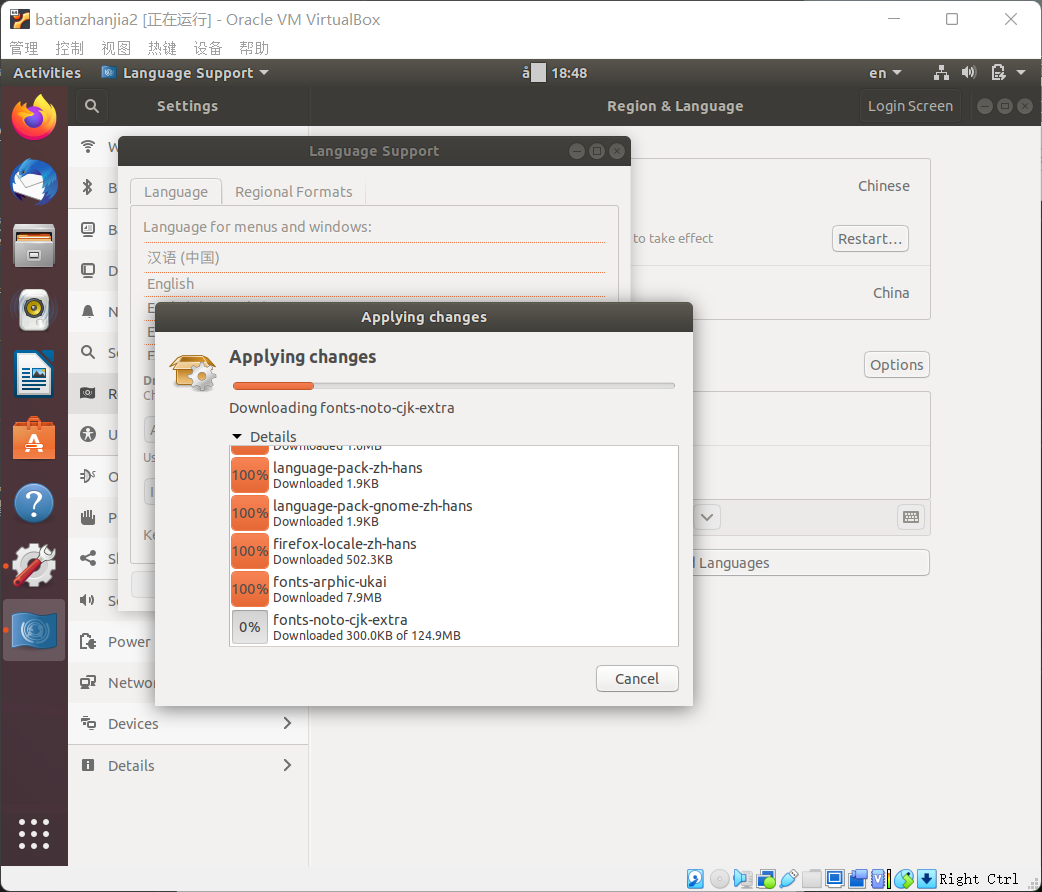Click the Login Screen button
The image size is (1042, 892).
pyautogui.click(x=910, y=106)
